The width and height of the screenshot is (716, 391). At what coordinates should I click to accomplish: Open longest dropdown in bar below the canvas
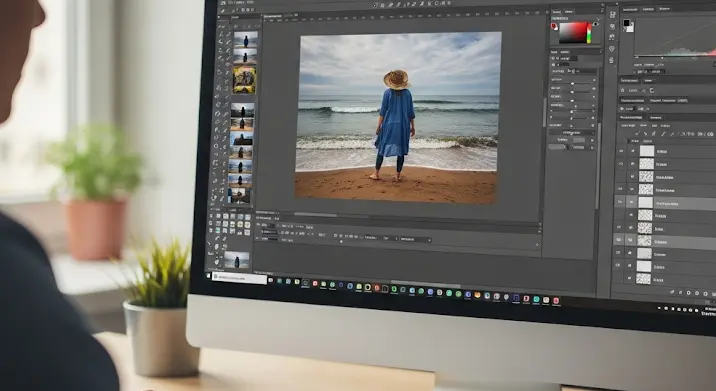(x=416, y=239)
